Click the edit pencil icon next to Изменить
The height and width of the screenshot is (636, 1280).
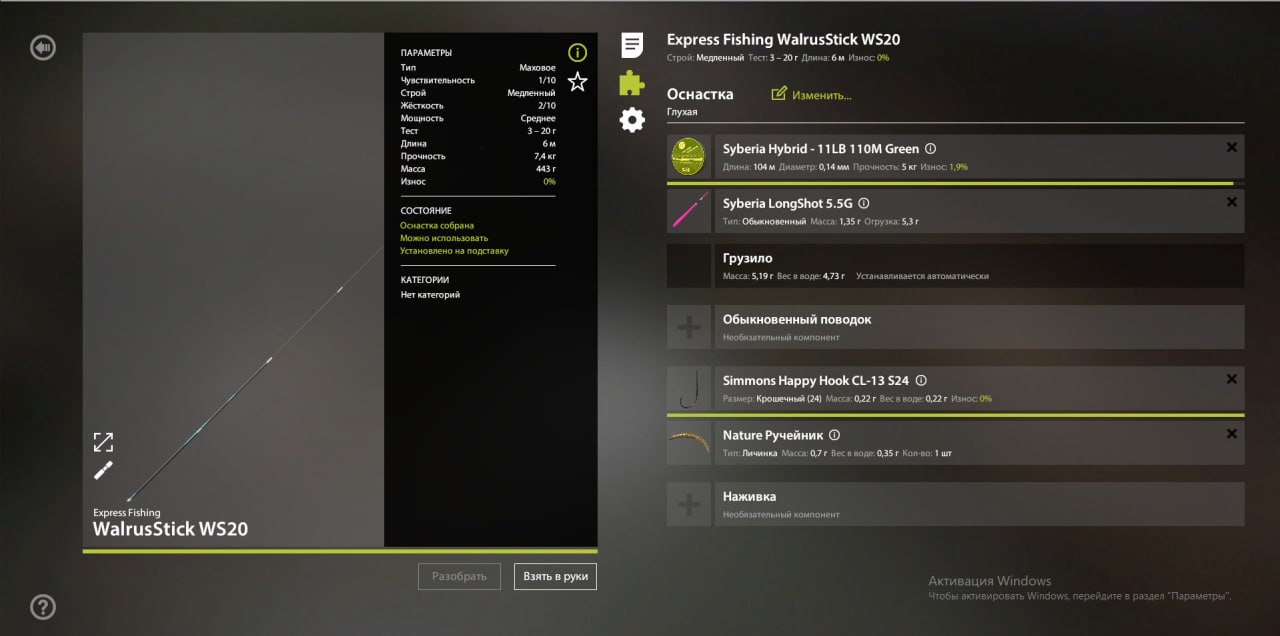(x=779, y=94)
